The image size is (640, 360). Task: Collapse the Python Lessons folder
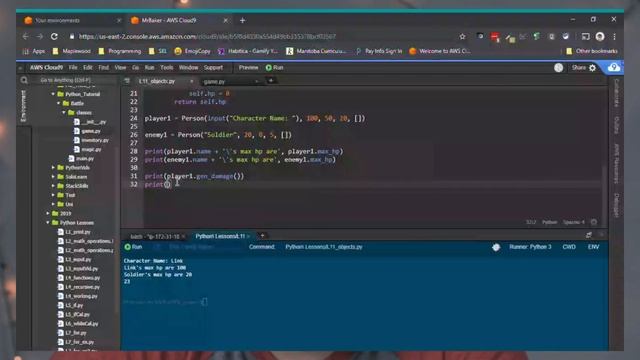48,222
